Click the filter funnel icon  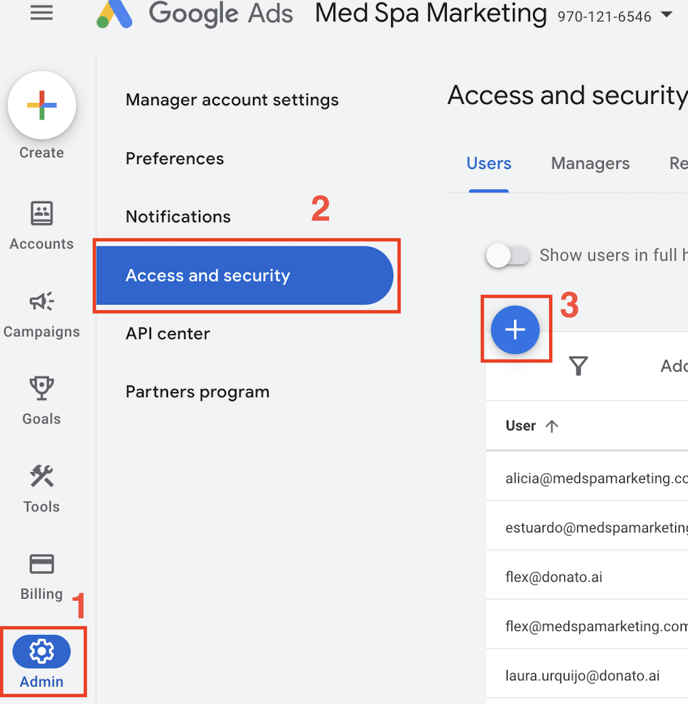578,365
